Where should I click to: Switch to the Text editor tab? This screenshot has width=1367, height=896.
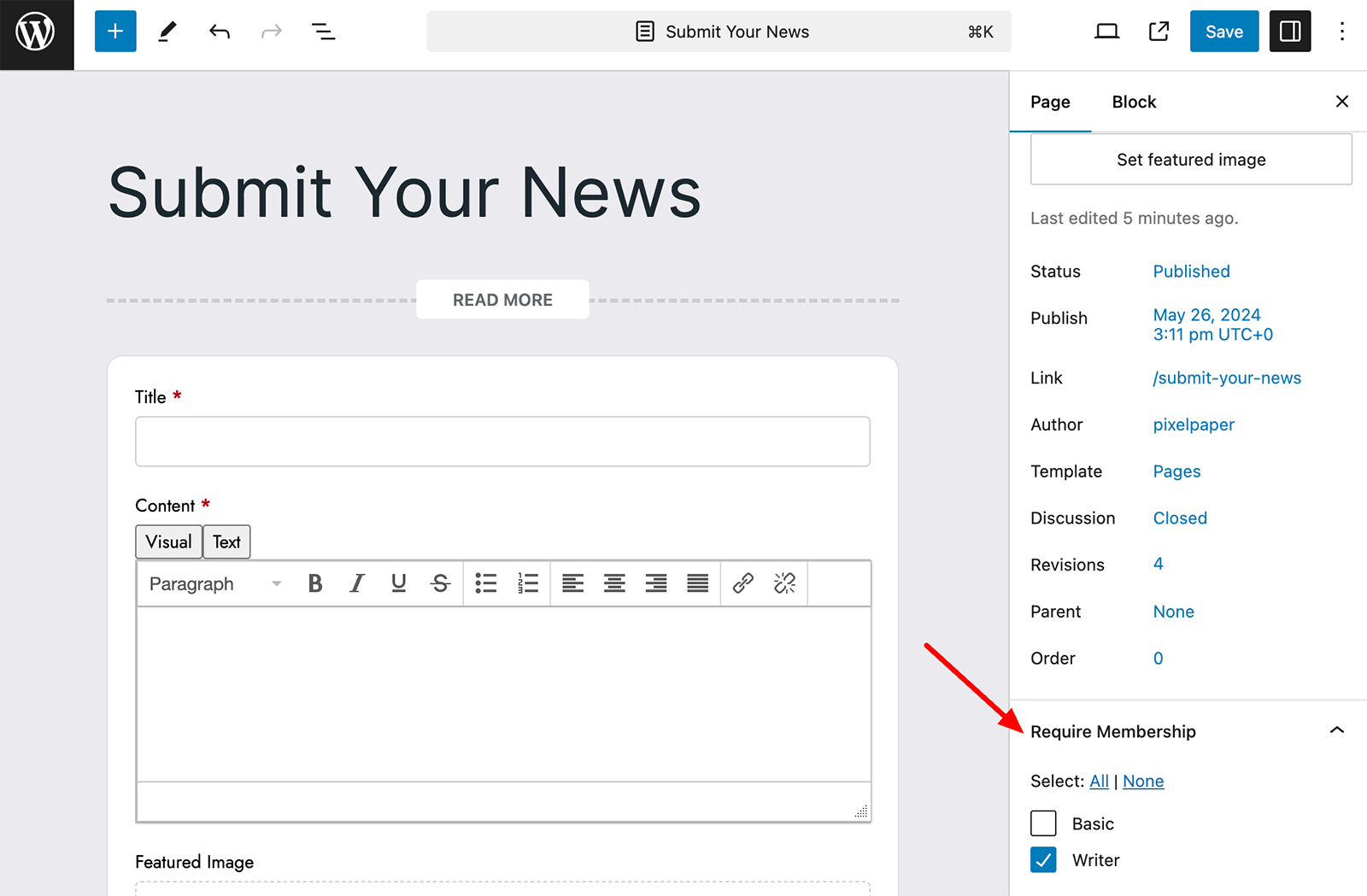(226, 542)
